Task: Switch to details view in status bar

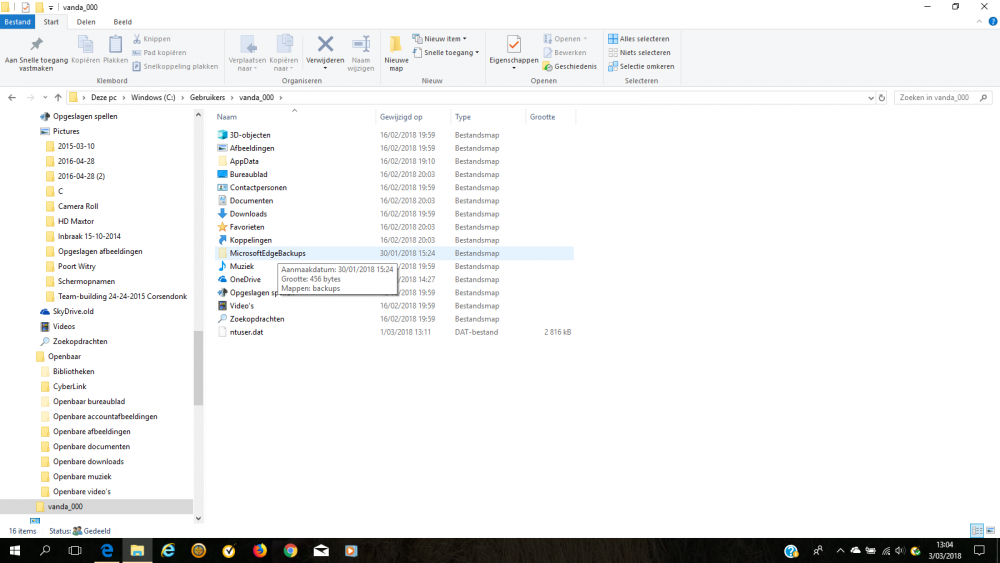Action: [976, 530]
